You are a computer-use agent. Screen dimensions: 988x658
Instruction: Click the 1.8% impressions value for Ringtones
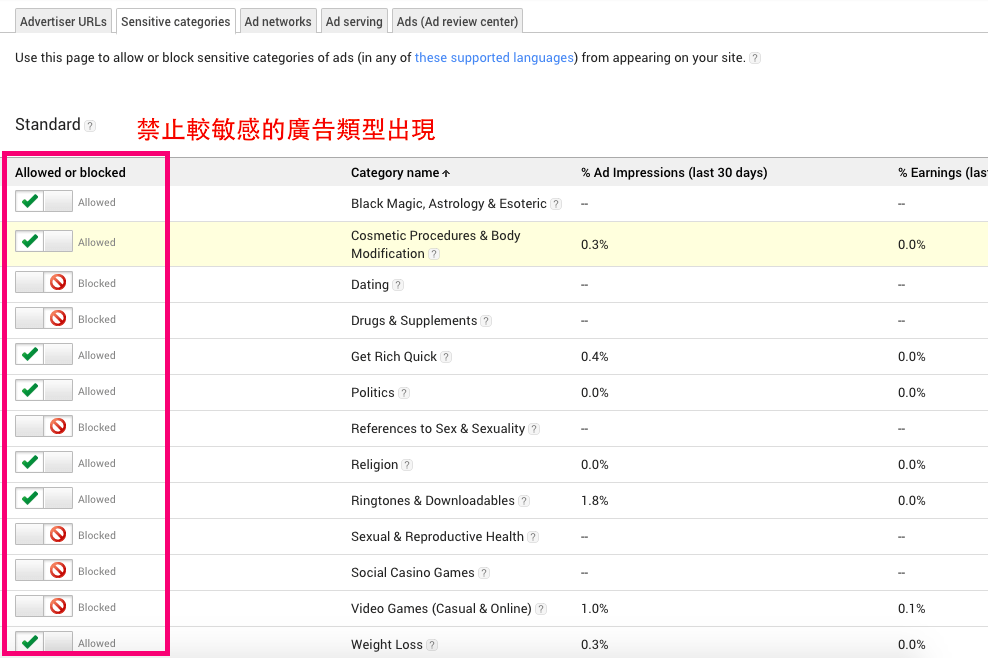595,501
